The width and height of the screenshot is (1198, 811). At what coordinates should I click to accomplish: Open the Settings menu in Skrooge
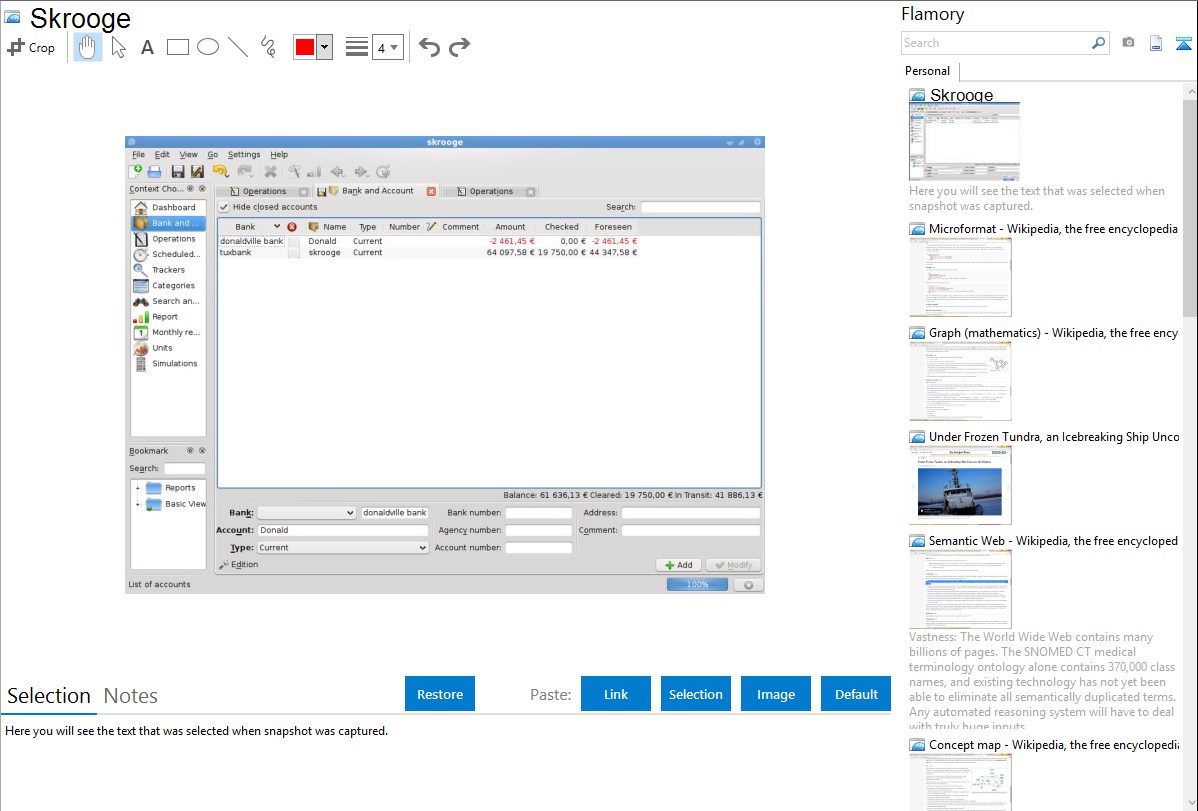coord(244,154)
